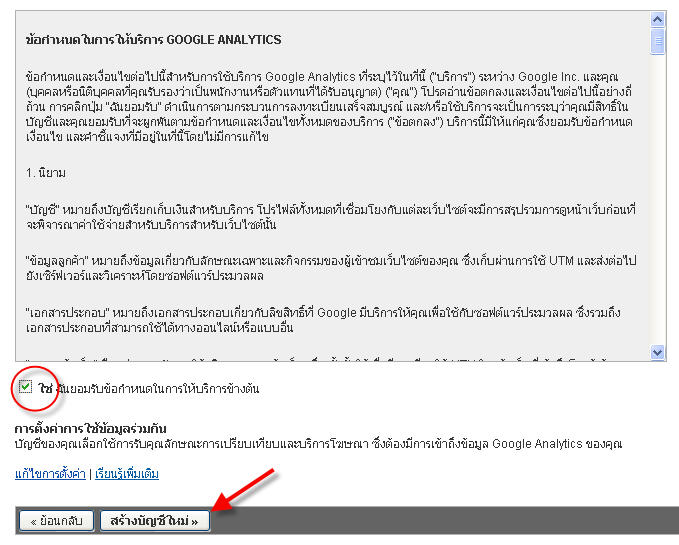Image resolution: width=679 pixels, height=545 pixels.
Task: Open the 'แก้ไขการตั้งค่า' edit settings link
Action: tap(50, 474)
